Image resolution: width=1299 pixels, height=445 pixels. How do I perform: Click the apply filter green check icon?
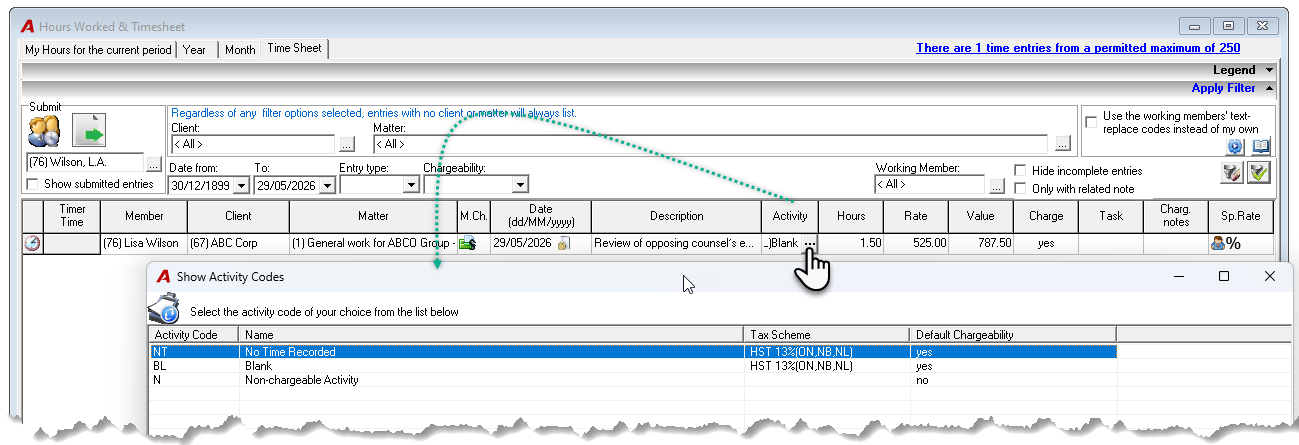[x=1258, y=173]
